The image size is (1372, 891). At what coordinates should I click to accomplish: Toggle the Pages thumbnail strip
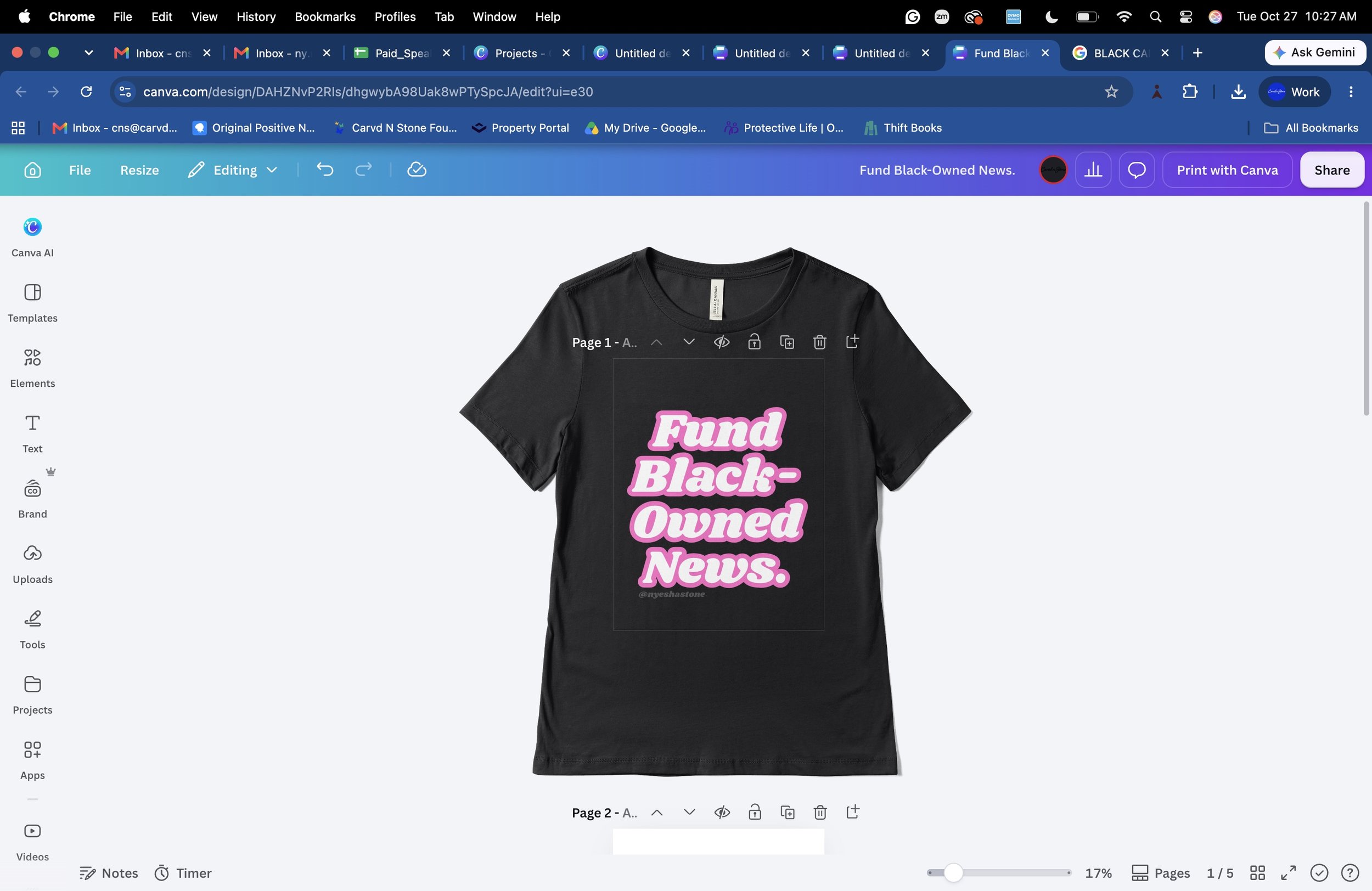pos(1161,873)
